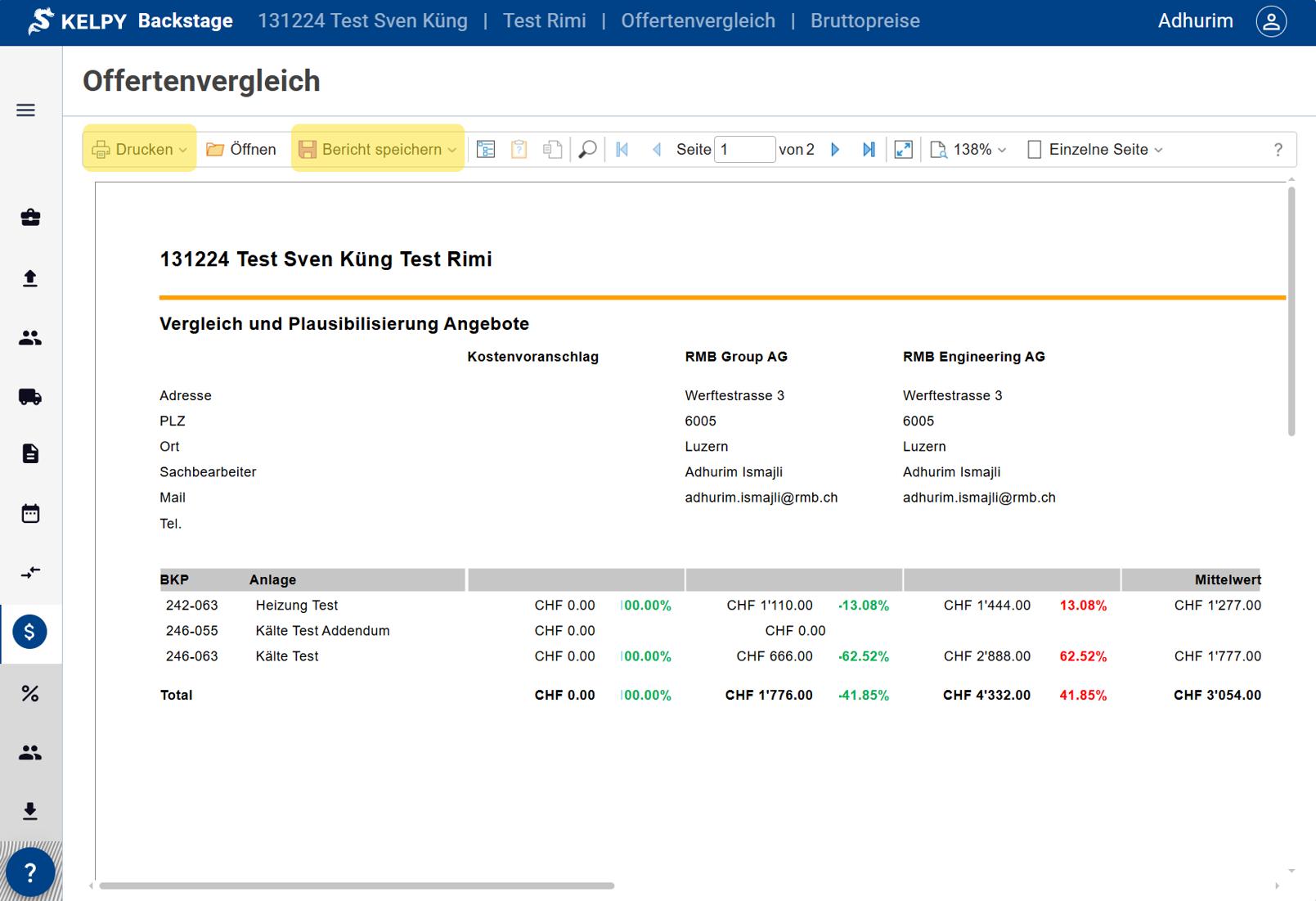Toggle fullscreen view of the report

(903, 150)
